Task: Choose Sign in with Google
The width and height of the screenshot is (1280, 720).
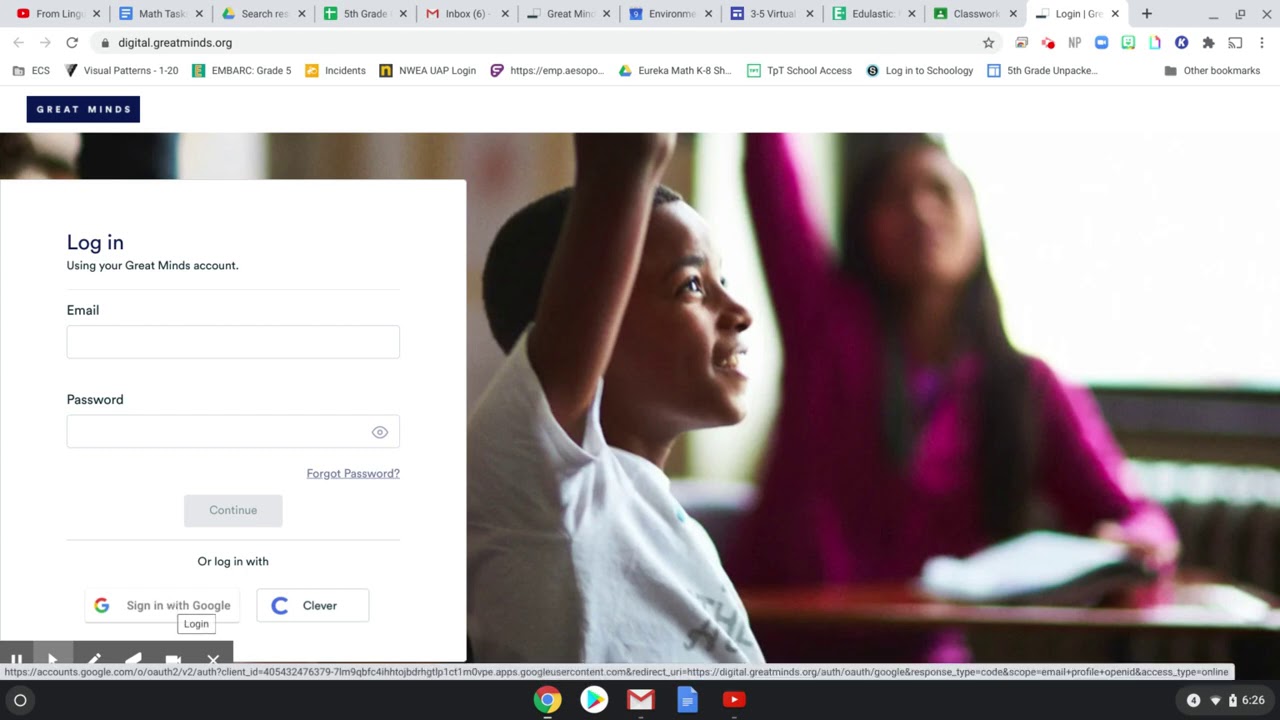Action: pyautogui.click(x=162, y=605)
